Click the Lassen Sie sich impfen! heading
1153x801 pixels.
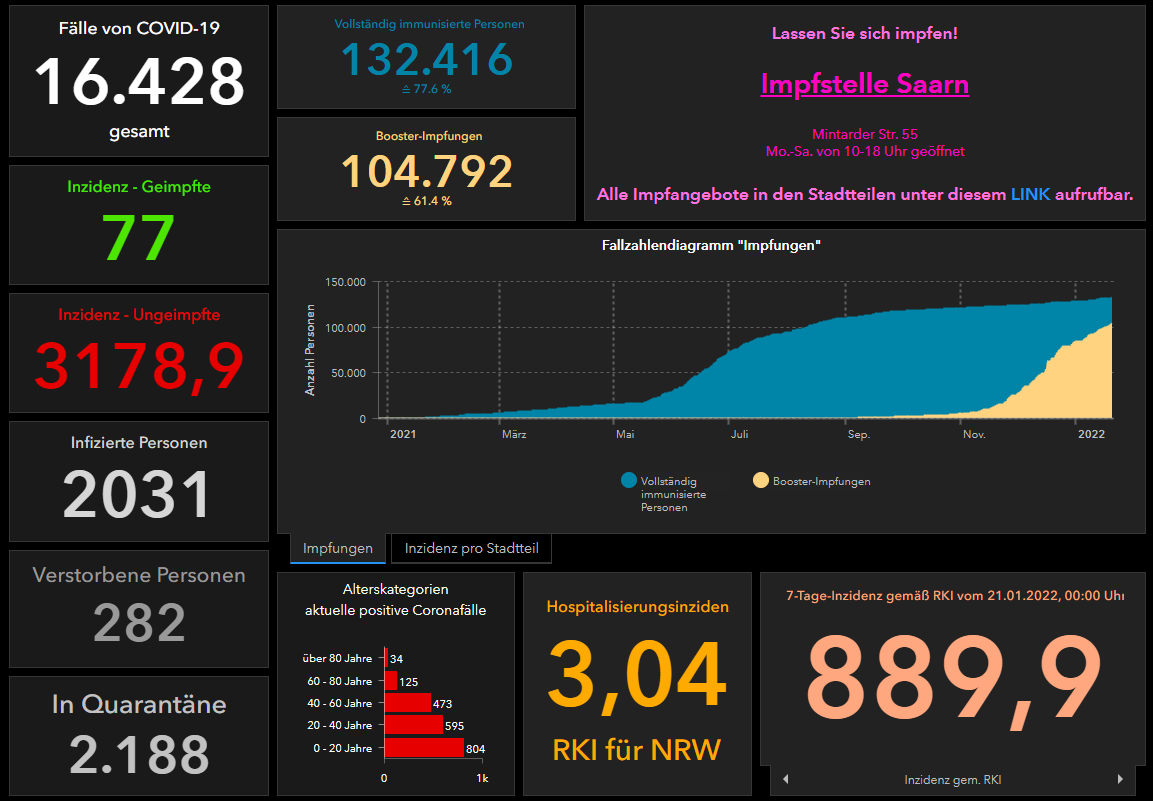[865, 33]
